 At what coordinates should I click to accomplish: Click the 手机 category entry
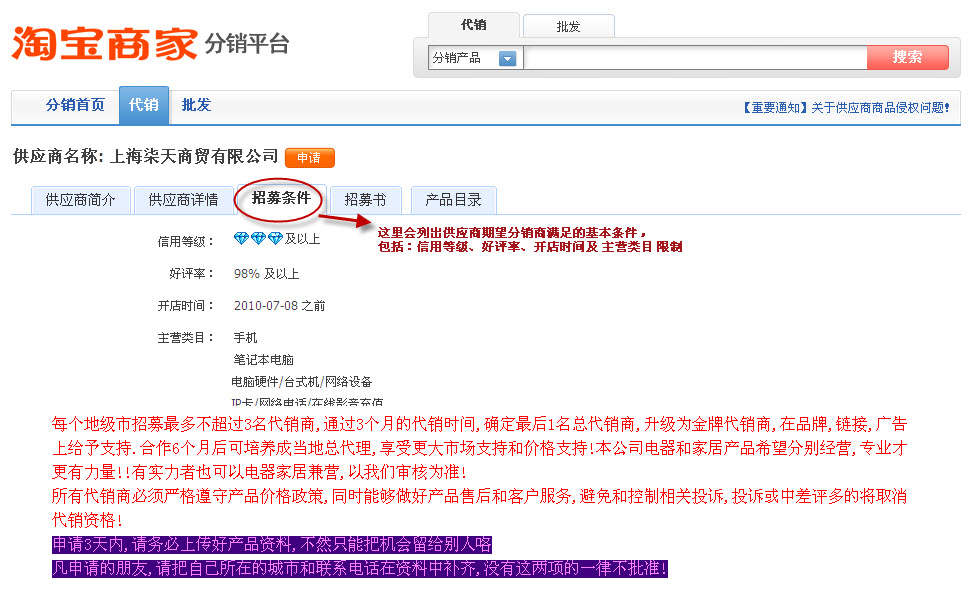point(245,338)
